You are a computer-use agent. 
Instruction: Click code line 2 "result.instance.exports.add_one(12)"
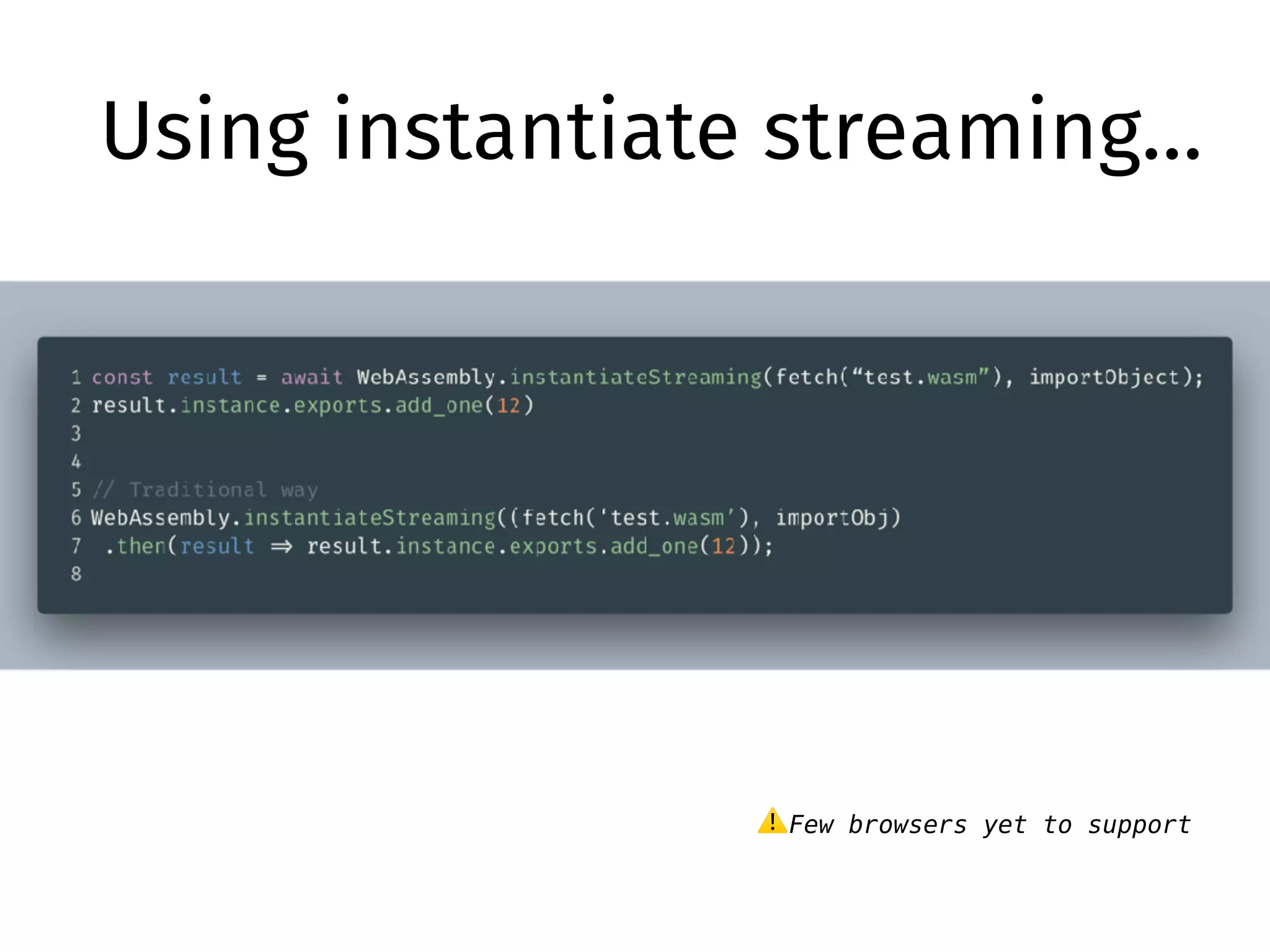tap(313, 405)
